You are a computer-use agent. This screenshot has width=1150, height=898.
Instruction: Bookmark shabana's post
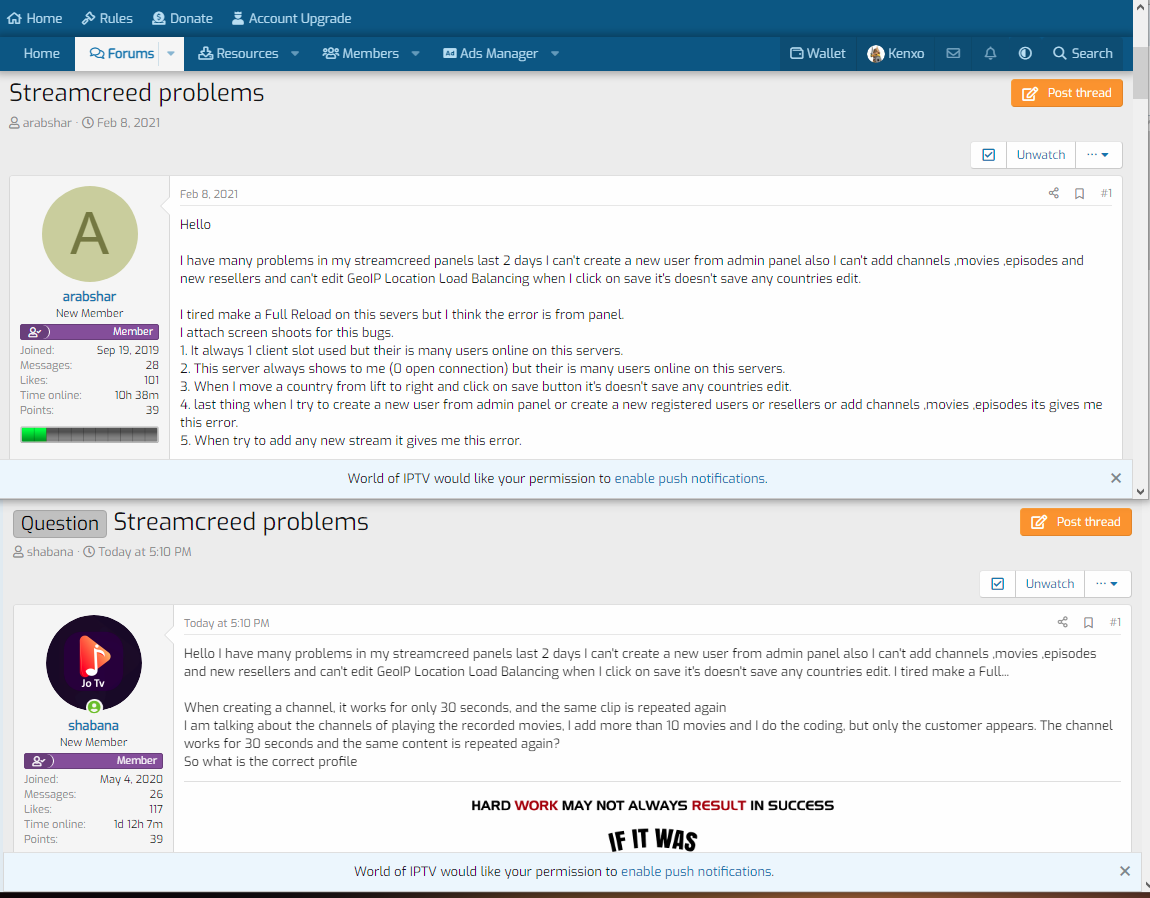coord(1088,623)
